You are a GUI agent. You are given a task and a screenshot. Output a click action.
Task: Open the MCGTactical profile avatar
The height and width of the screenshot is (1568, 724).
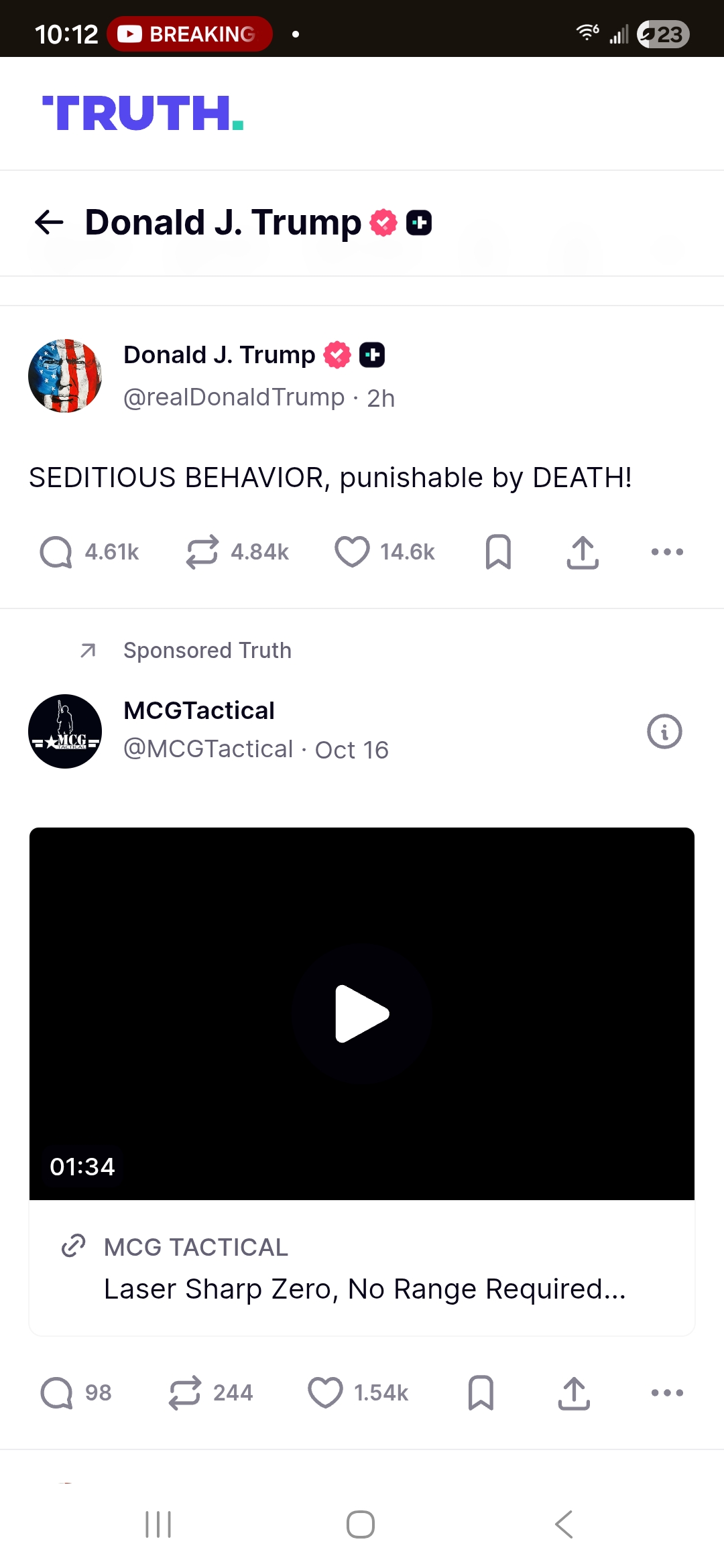(65, 731)
